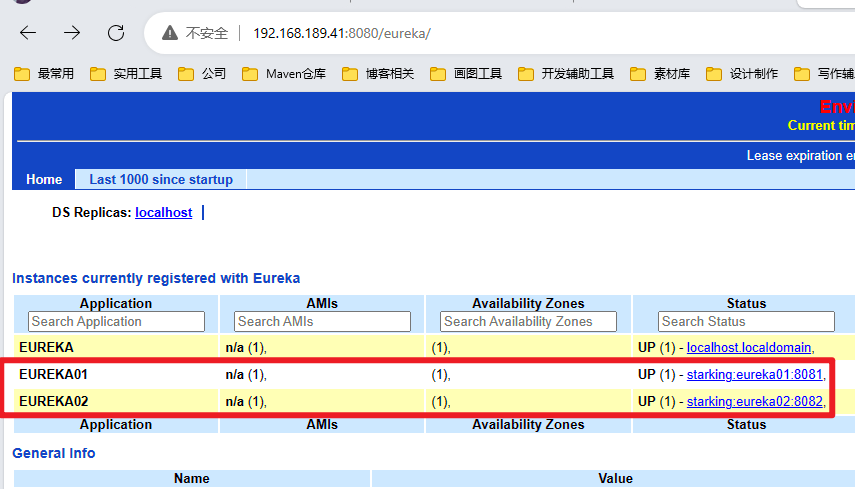Viewport: 855px width, 489px height.
Task: Select the Home tab
Action: (x=44, y=179)
